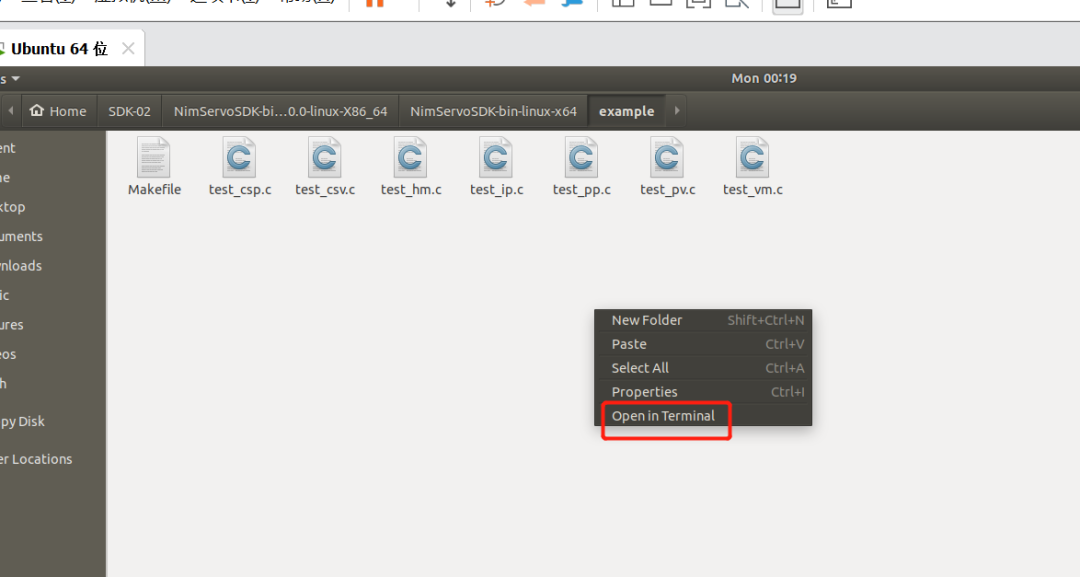Choose Open in Terminal from context menu

pyautogui.click(x=703, y=416)
